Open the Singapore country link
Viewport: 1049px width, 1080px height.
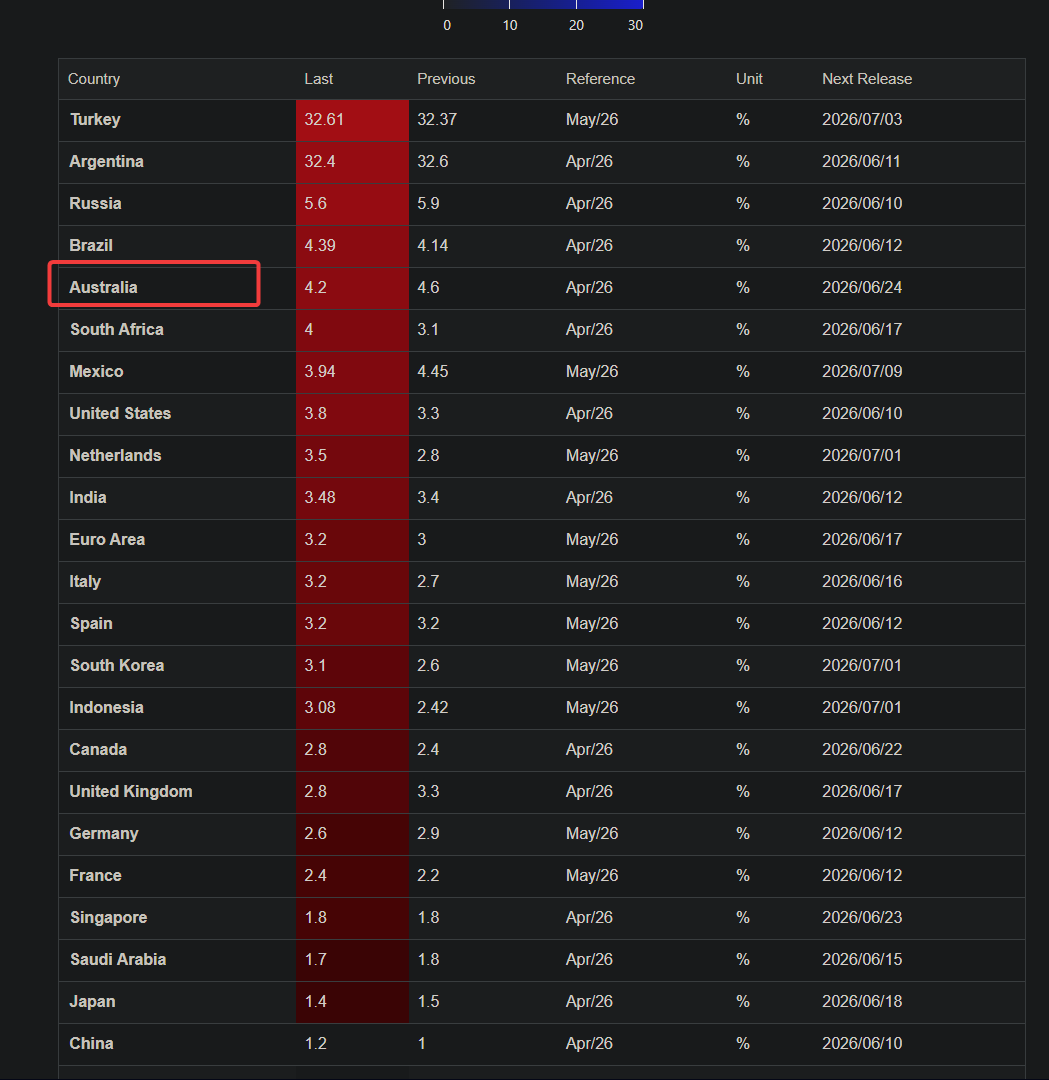pos(108,918)
